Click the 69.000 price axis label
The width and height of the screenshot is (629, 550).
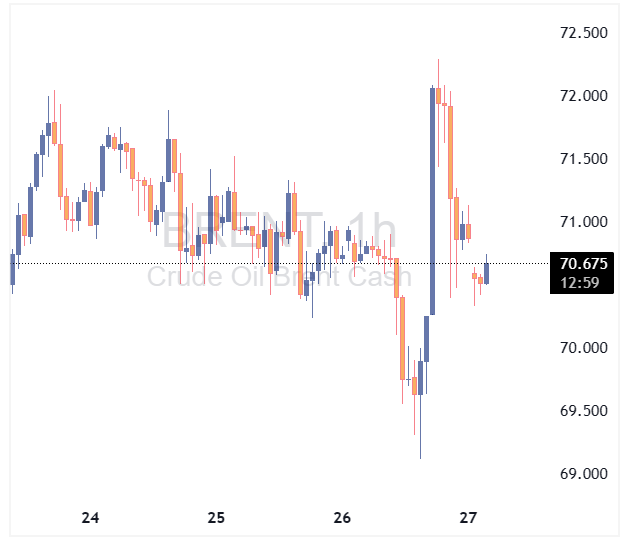[583, 474]
